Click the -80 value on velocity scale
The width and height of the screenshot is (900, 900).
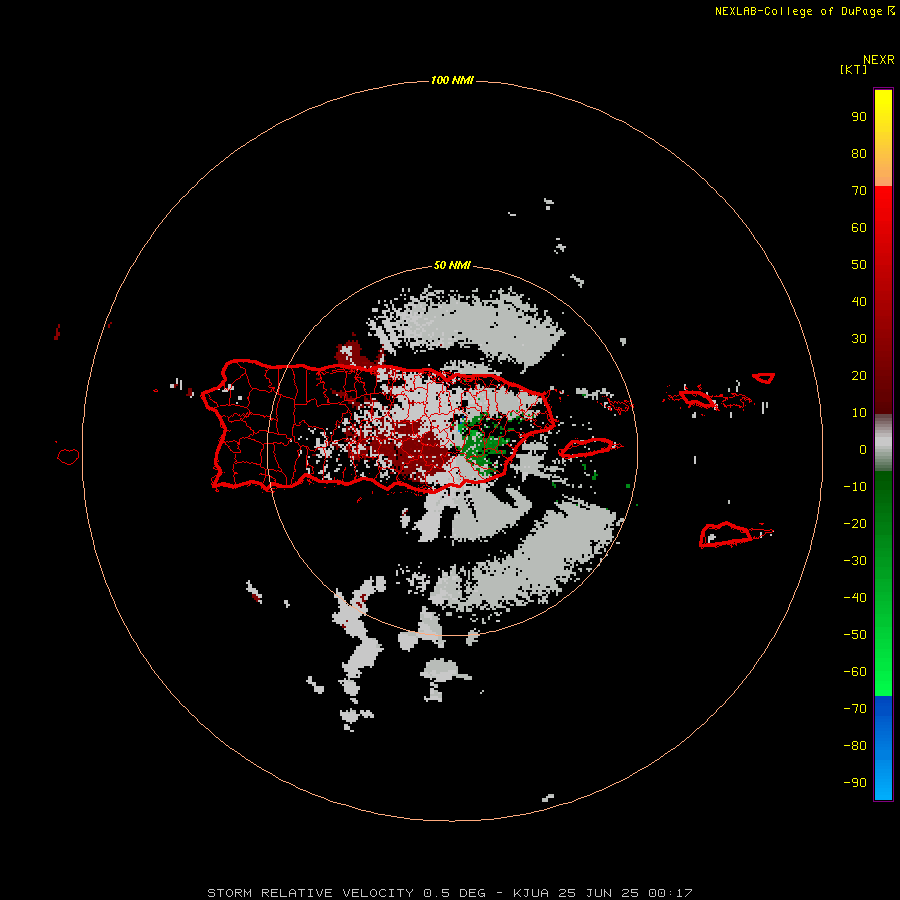point(855,746)
